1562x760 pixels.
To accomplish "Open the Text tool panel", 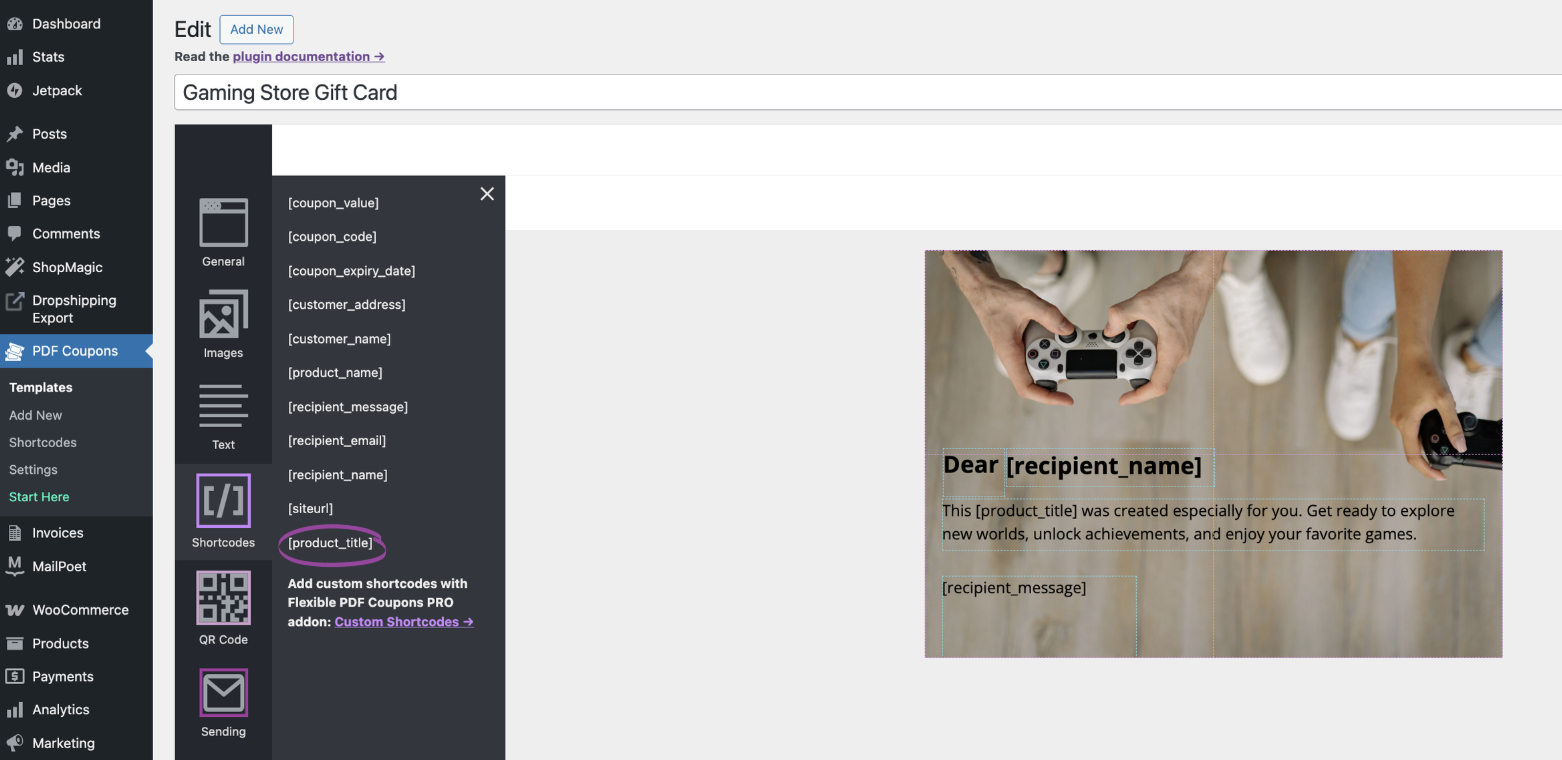I will click(x=223, y=407).
